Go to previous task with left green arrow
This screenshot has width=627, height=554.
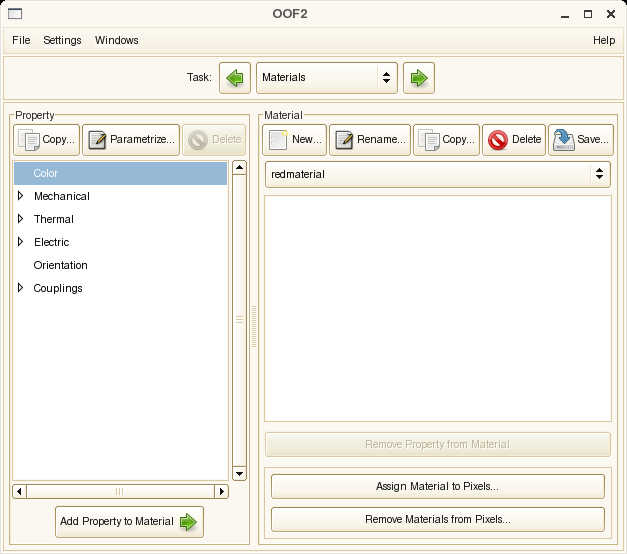[x=235, y=78]
